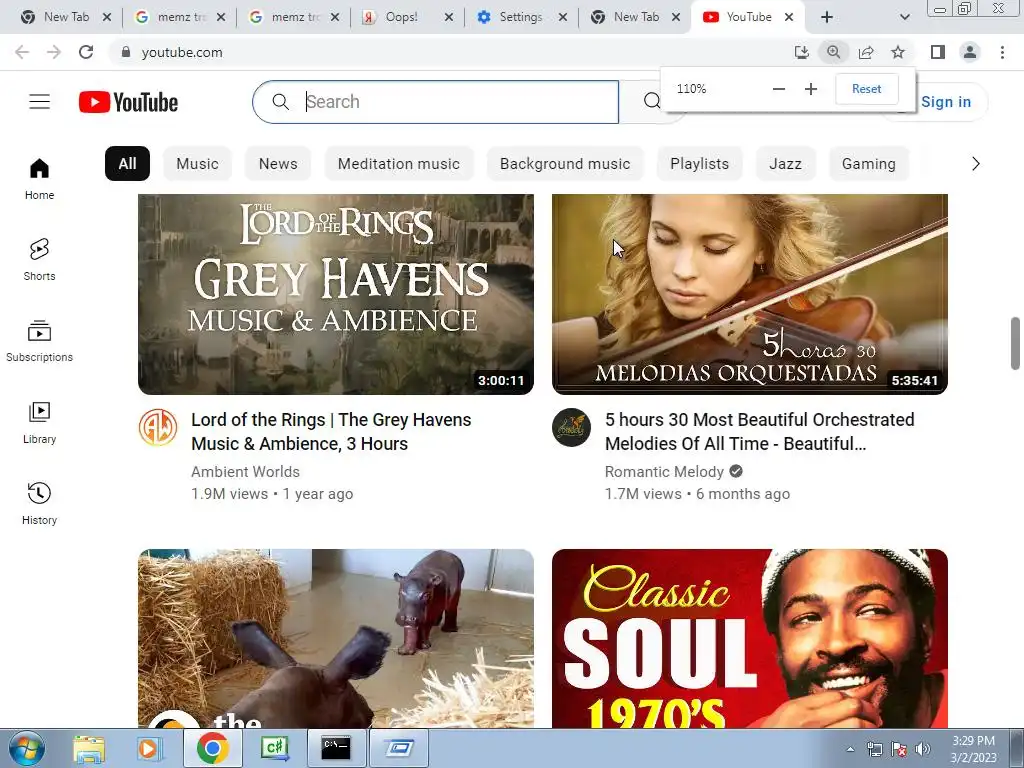
Task: Select the Music filter chip
Action: tap(197, 163)
